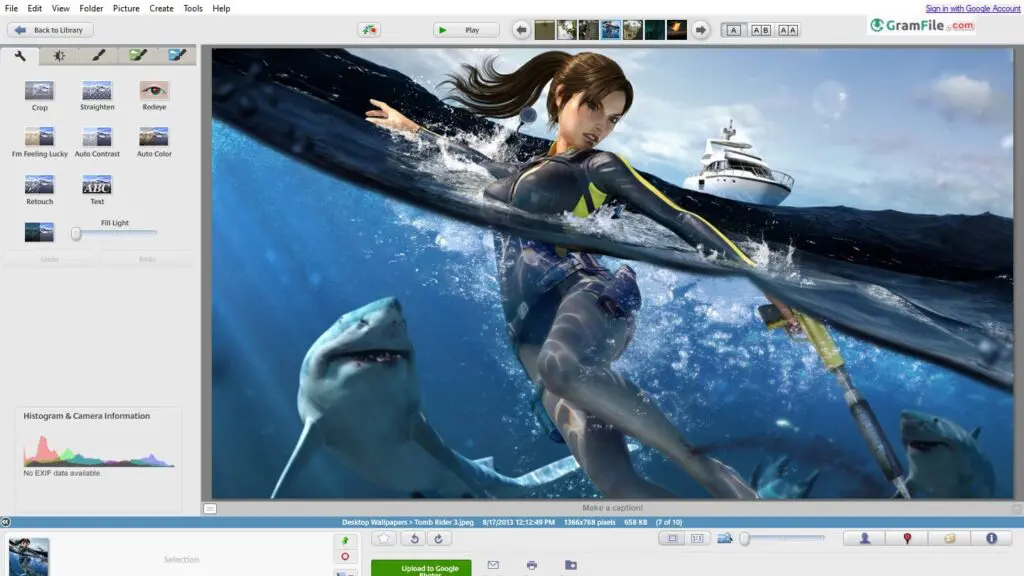Open the Retouch tool
This screenshot has width=1024, height=576.
click(x=39, y=190)
